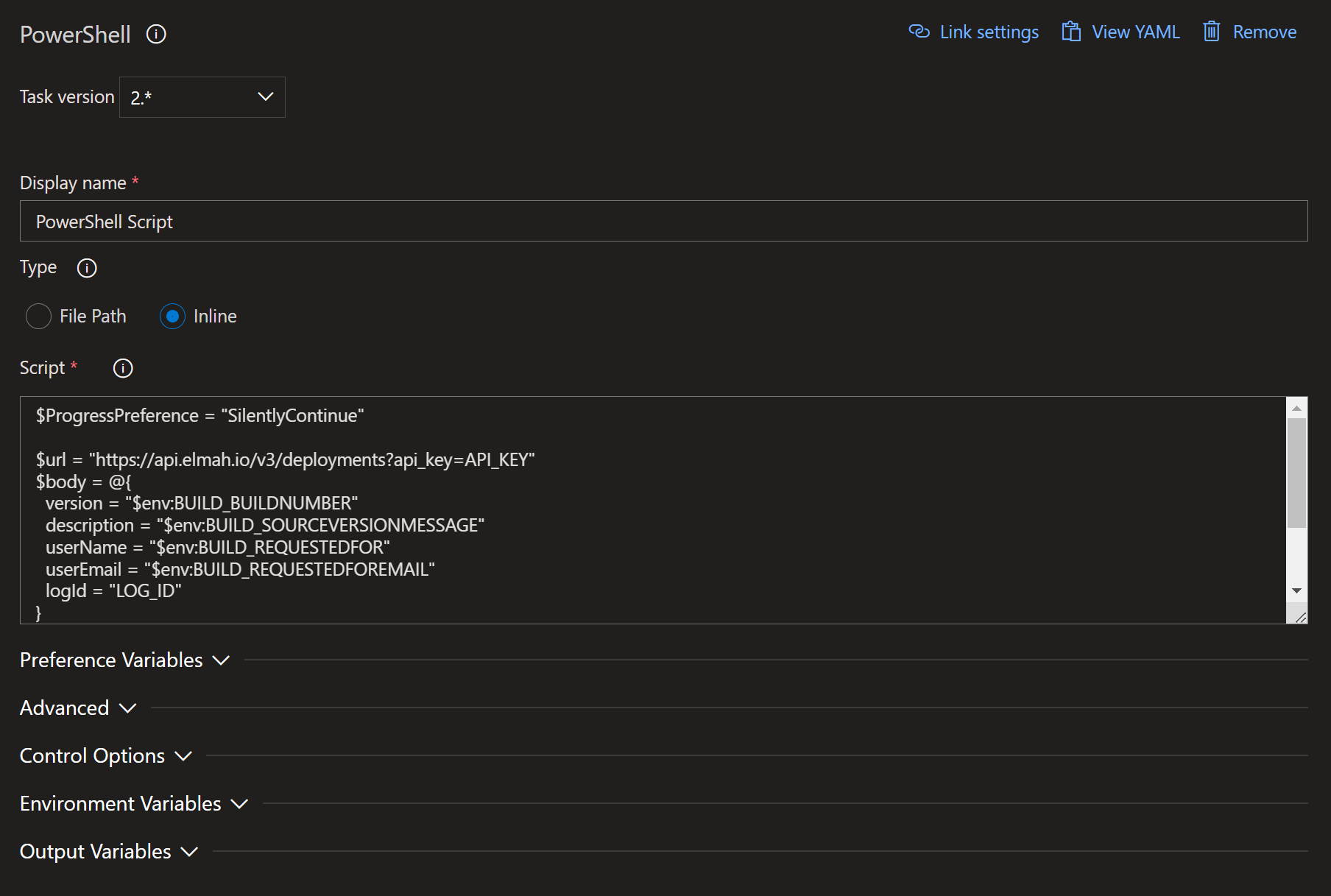Click the View YAML clipboard icon

[1071, 32]
